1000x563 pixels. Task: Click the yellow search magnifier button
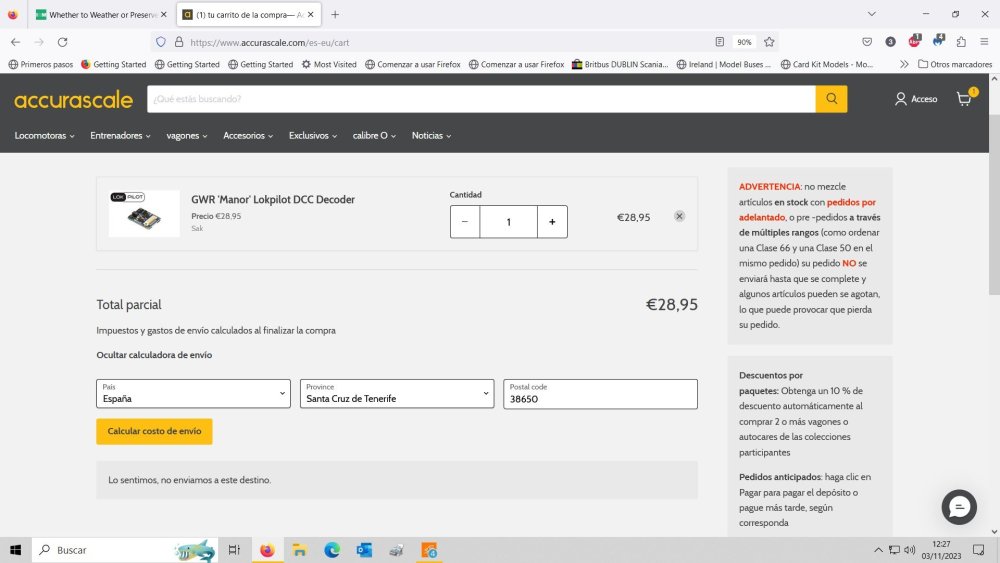tap(831, 99)
